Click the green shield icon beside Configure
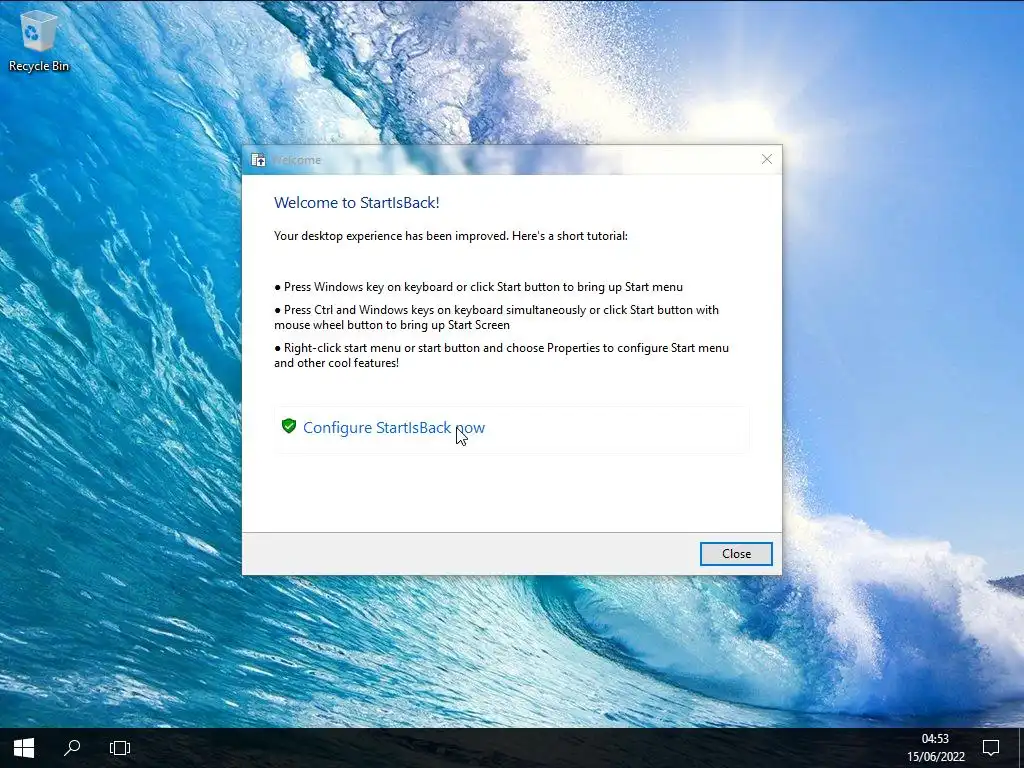Screen dimensions: 1024x768 pyautogui.click(x=289, y=426)
